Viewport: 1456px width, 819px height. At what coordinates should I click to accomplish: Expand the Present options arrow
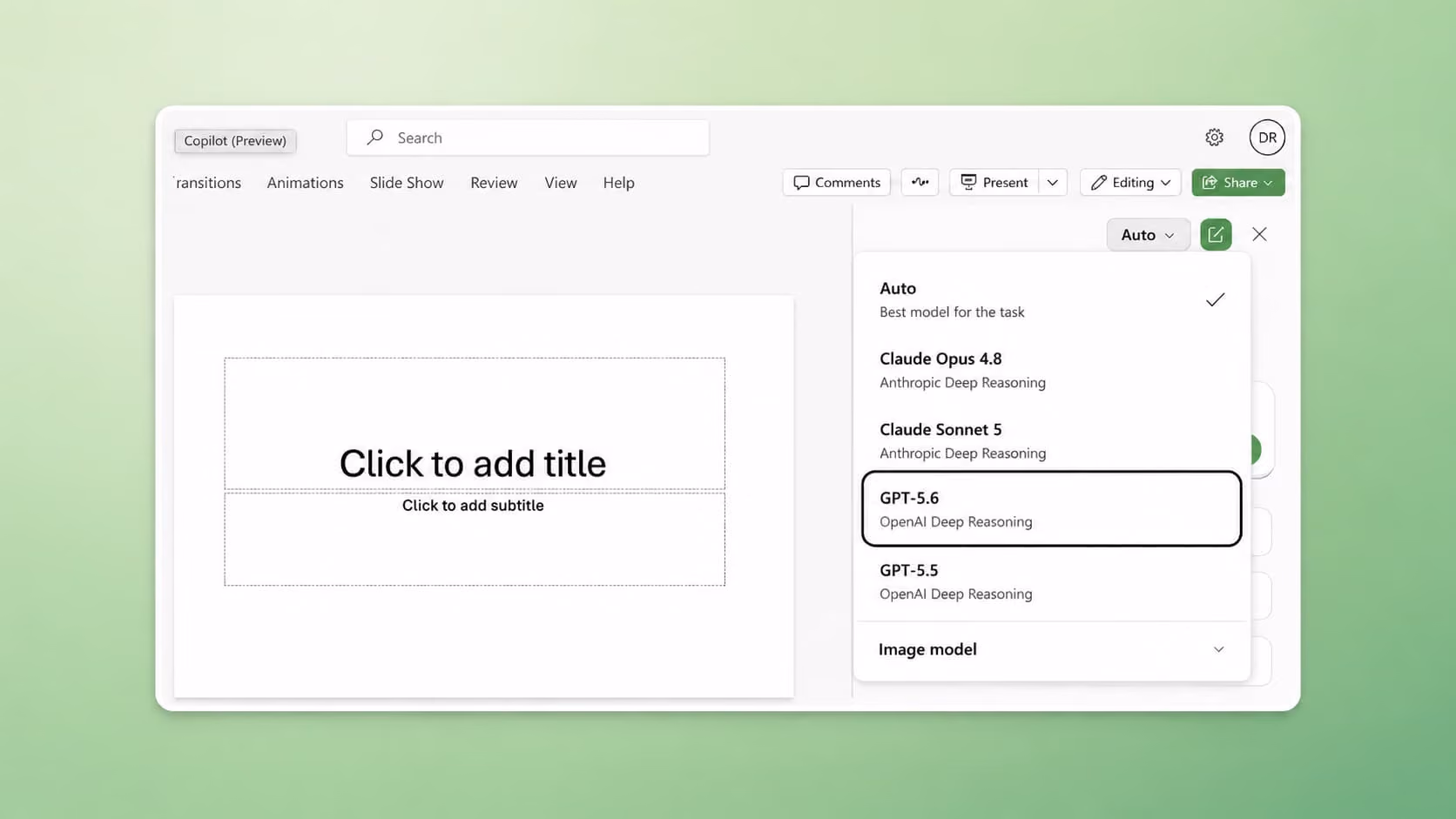click(1053, 183)
